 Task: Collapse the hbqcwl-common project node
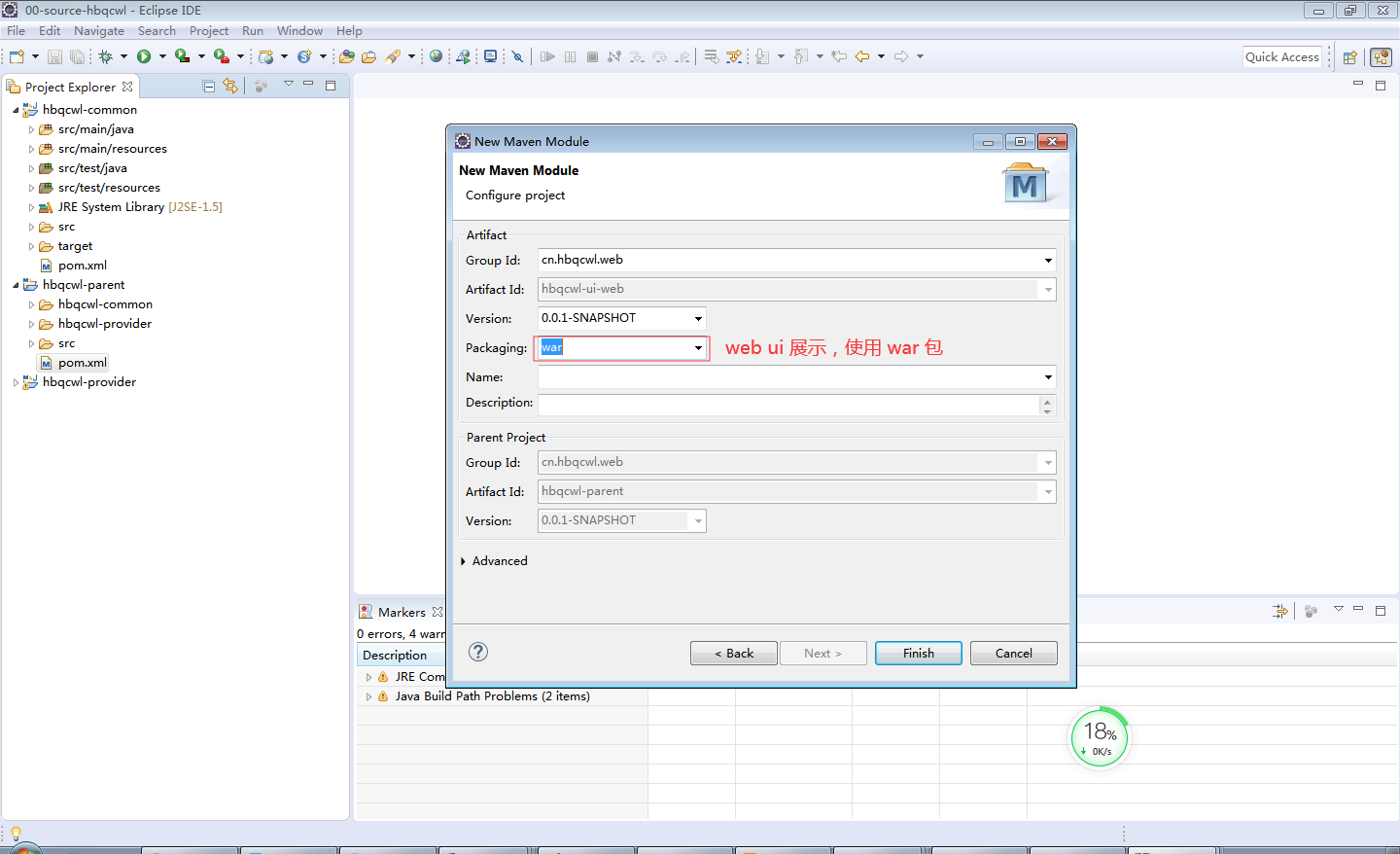[16, 110]
